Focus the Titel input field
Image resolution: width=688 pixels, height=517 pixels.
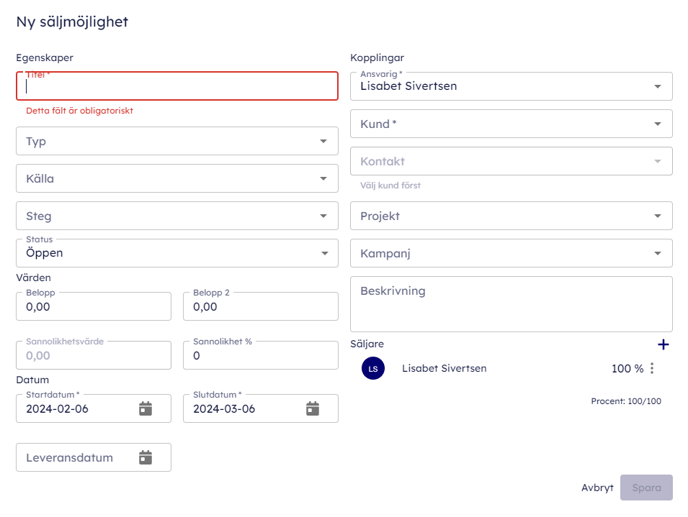click(x=177, y=87)
